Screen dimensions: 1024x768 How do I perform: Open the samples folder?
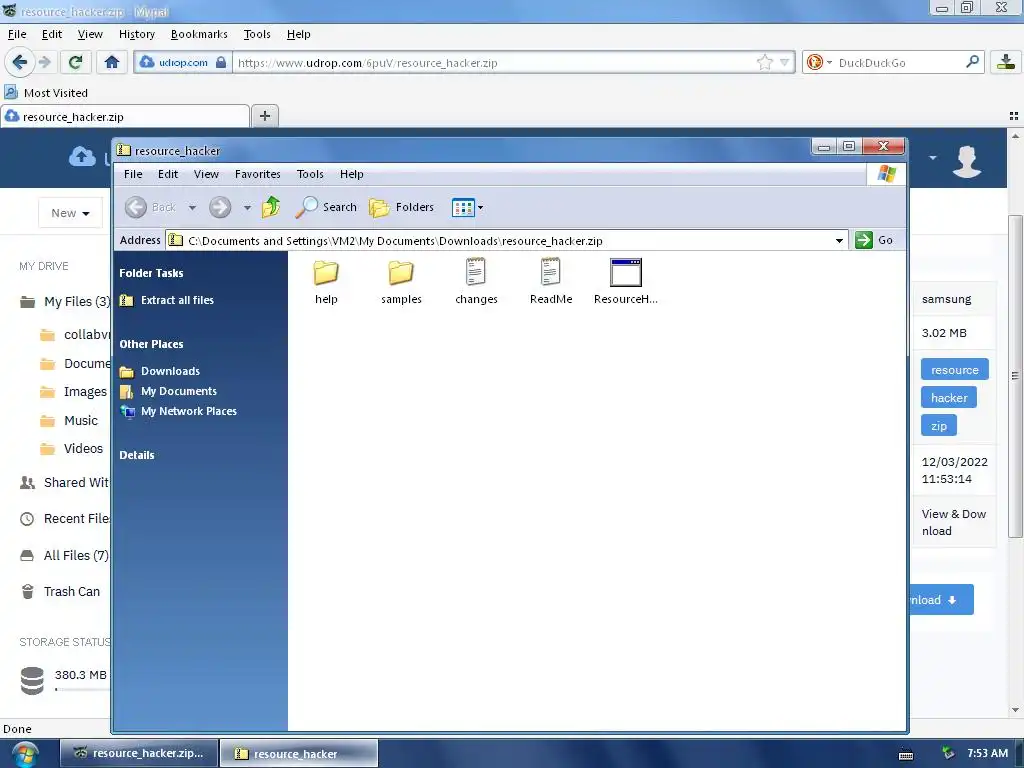click(401, 282)
